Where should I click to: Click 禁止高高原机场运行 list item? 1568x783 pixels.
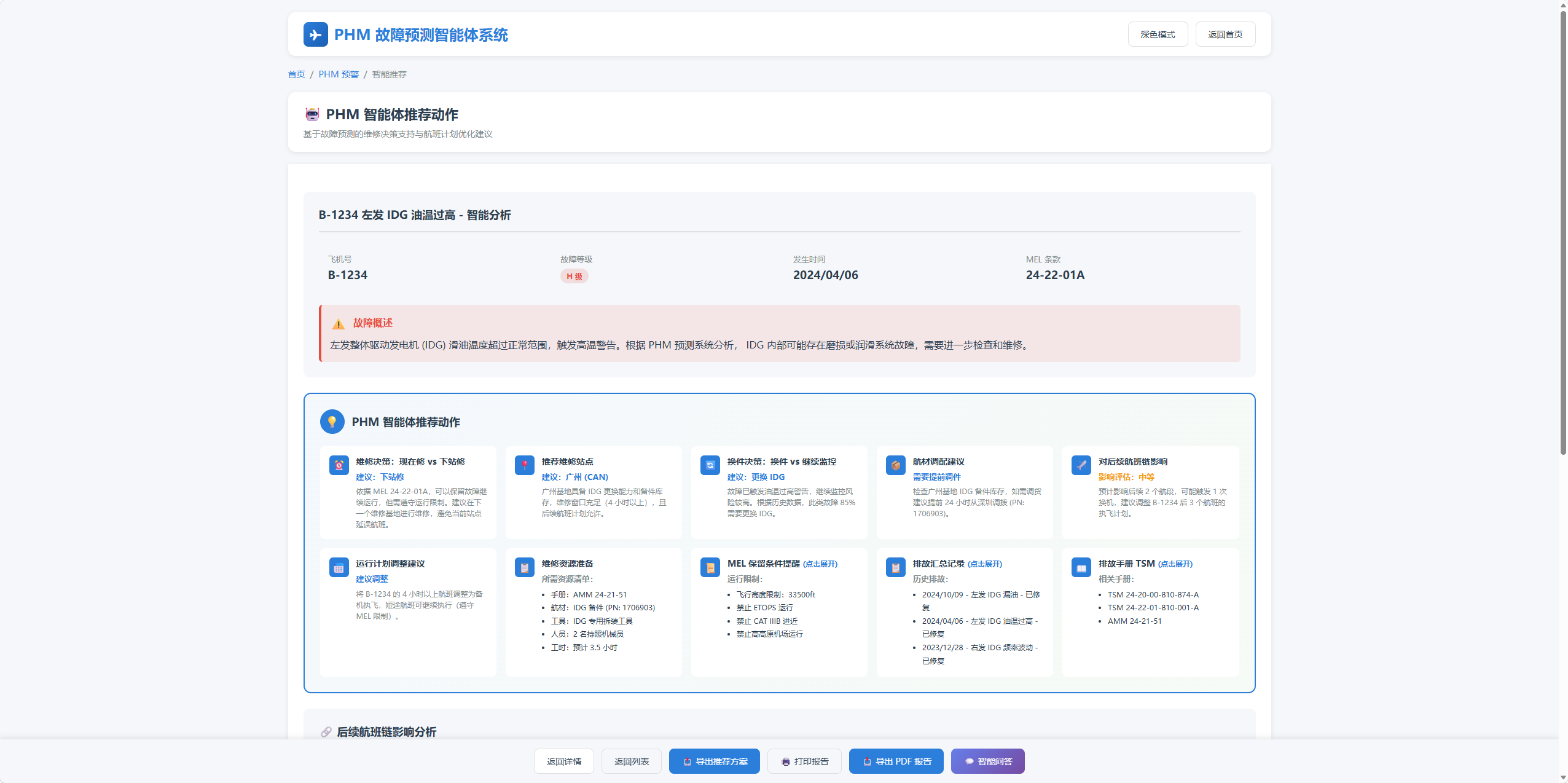[x=769, y=634]
